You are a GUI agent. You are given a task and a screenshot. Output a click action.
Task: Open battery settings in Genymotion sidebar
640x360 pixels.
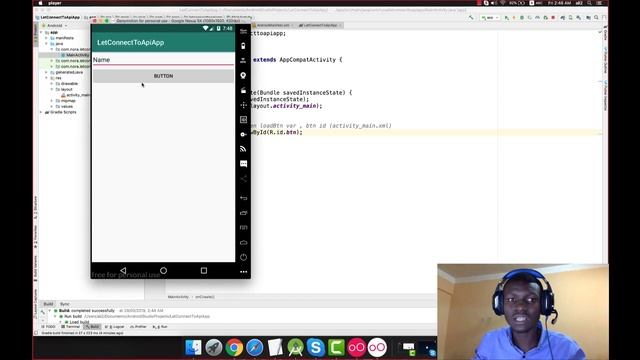point(243,46)
